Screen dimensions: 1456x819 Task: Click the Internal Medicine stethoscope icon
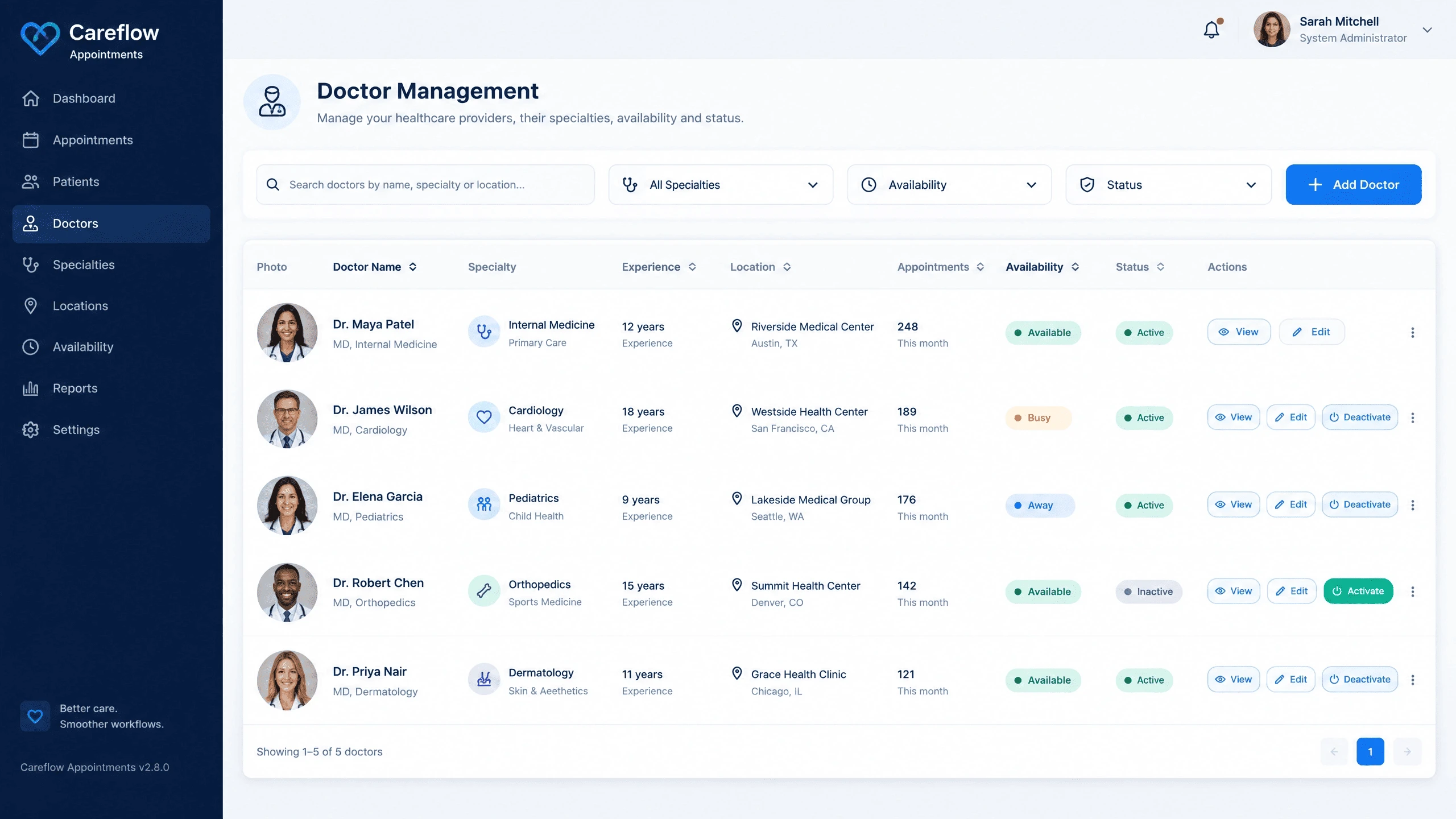(x=484, y=332)
